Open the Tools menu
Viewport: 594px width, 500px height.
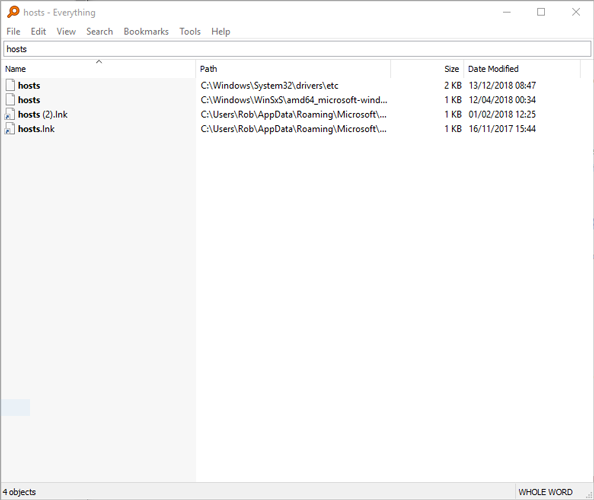(x=190, y=31)
